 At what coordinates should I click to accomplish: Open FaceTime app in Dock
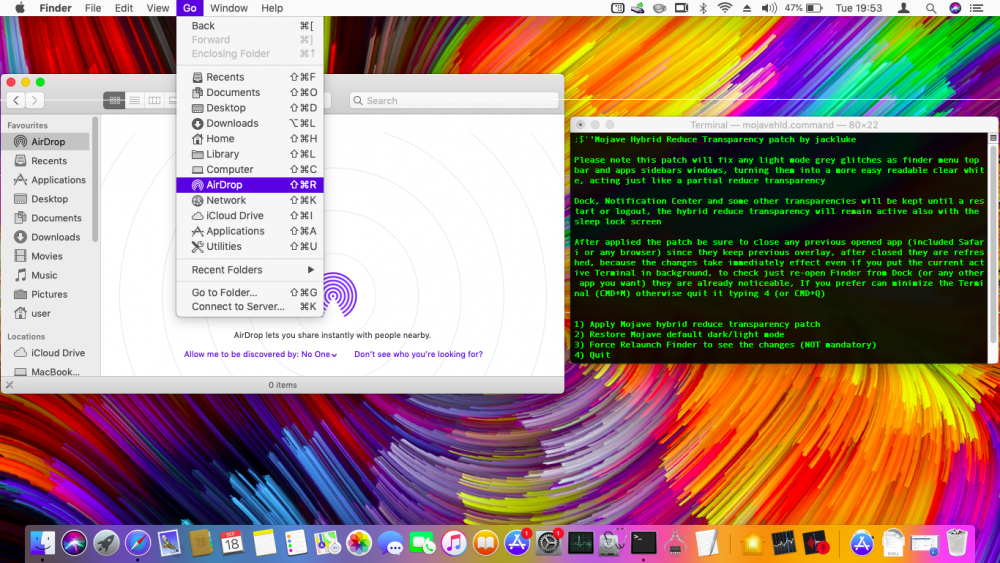point(422,543)
